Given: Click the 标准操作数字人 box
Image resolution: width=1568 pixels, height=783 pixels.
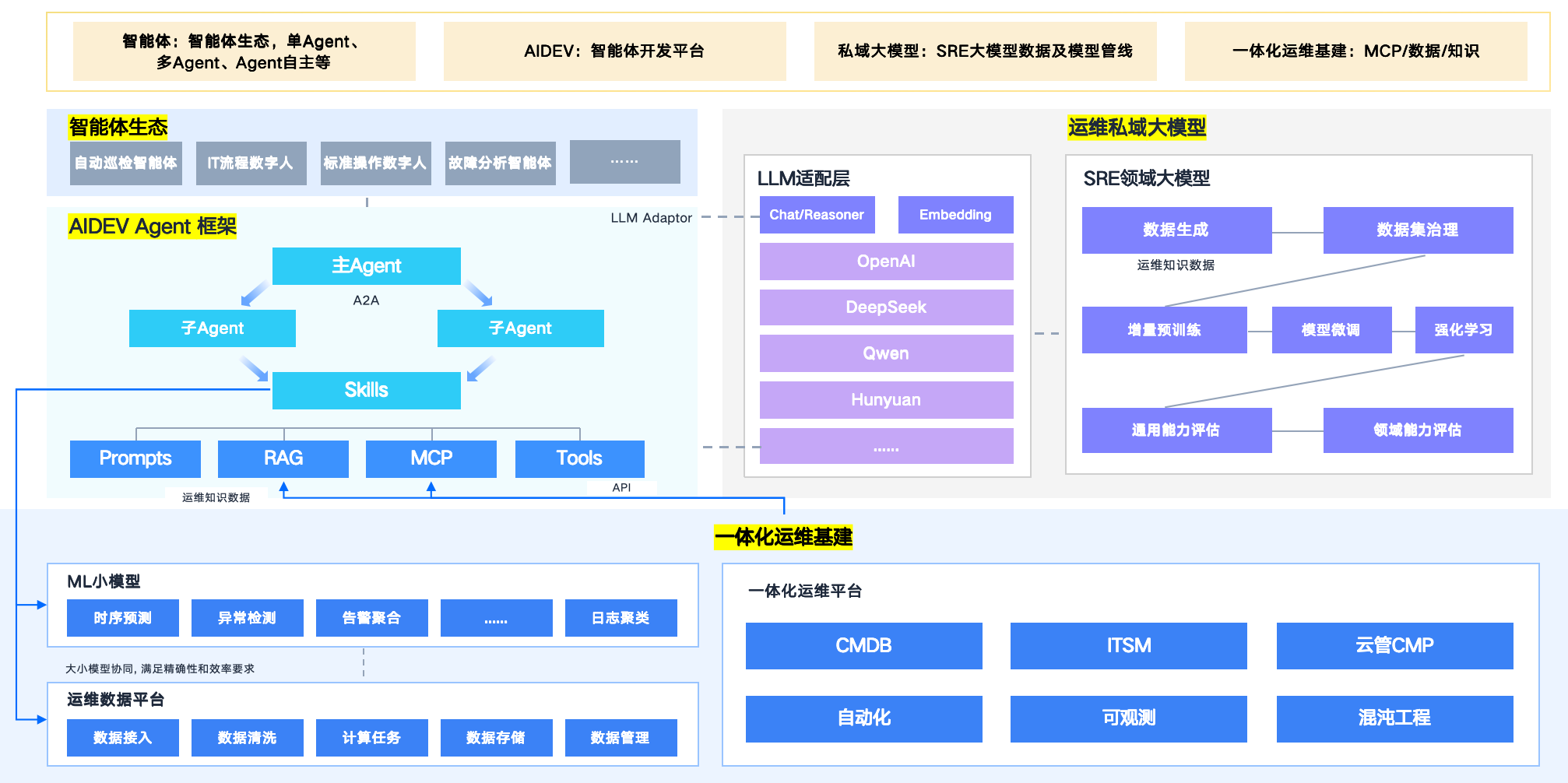Looking at the screenshot, I should [375, 163].
